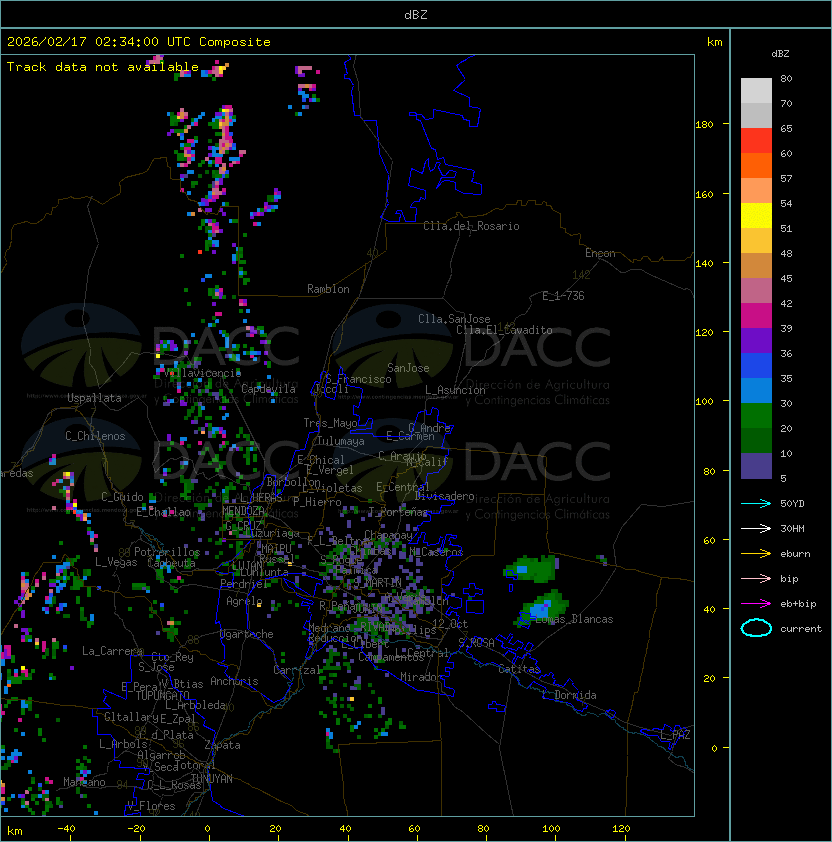Viewport: 832px width, 842px height.
Task: Click the 'Villavicencio' place label
Action: point(202,373)
